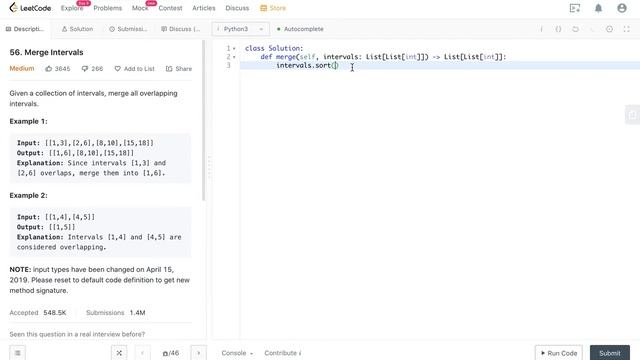Image resolution: width=640 pixels, height=360 pixels.
Task: Click the panel splitter handle
Action: tap(209, 166)
